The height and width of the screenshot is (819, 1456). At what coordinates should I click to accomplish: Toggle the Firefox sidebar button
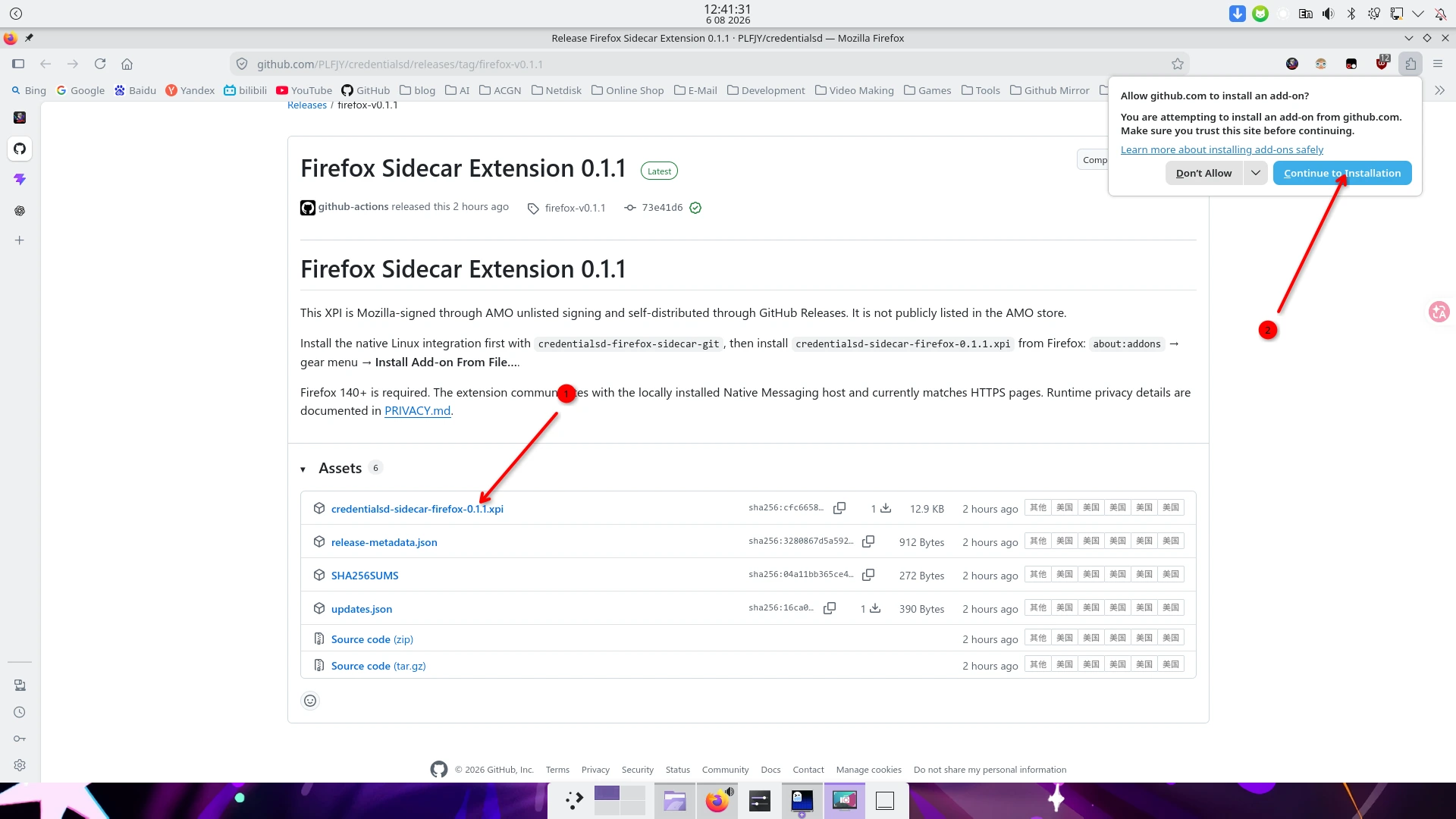[x=18, y=64]
